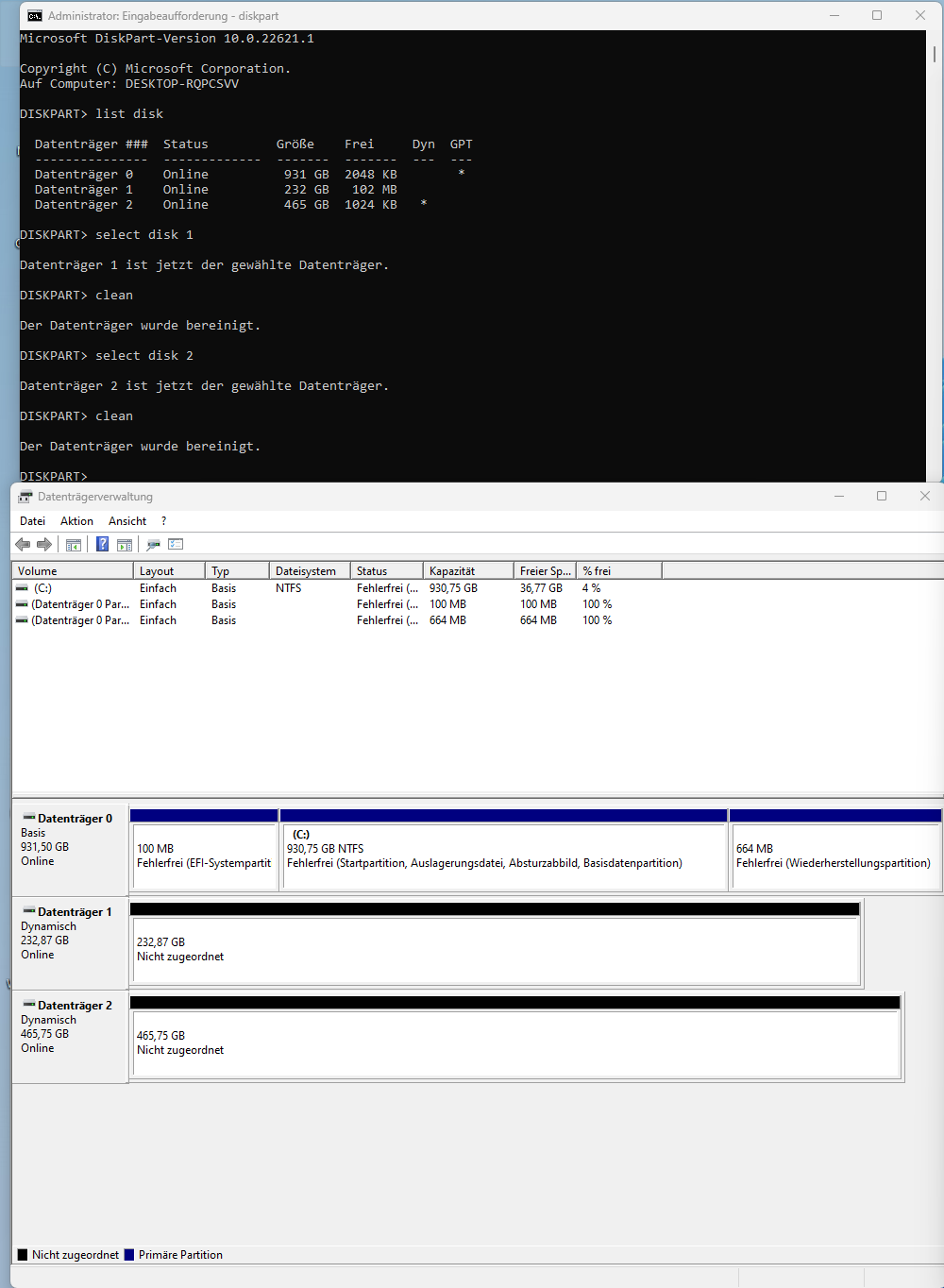Screen dimensions: 944x1288
Task: Sort by the Freier Sp... column header
Action: tap(545, 571)
